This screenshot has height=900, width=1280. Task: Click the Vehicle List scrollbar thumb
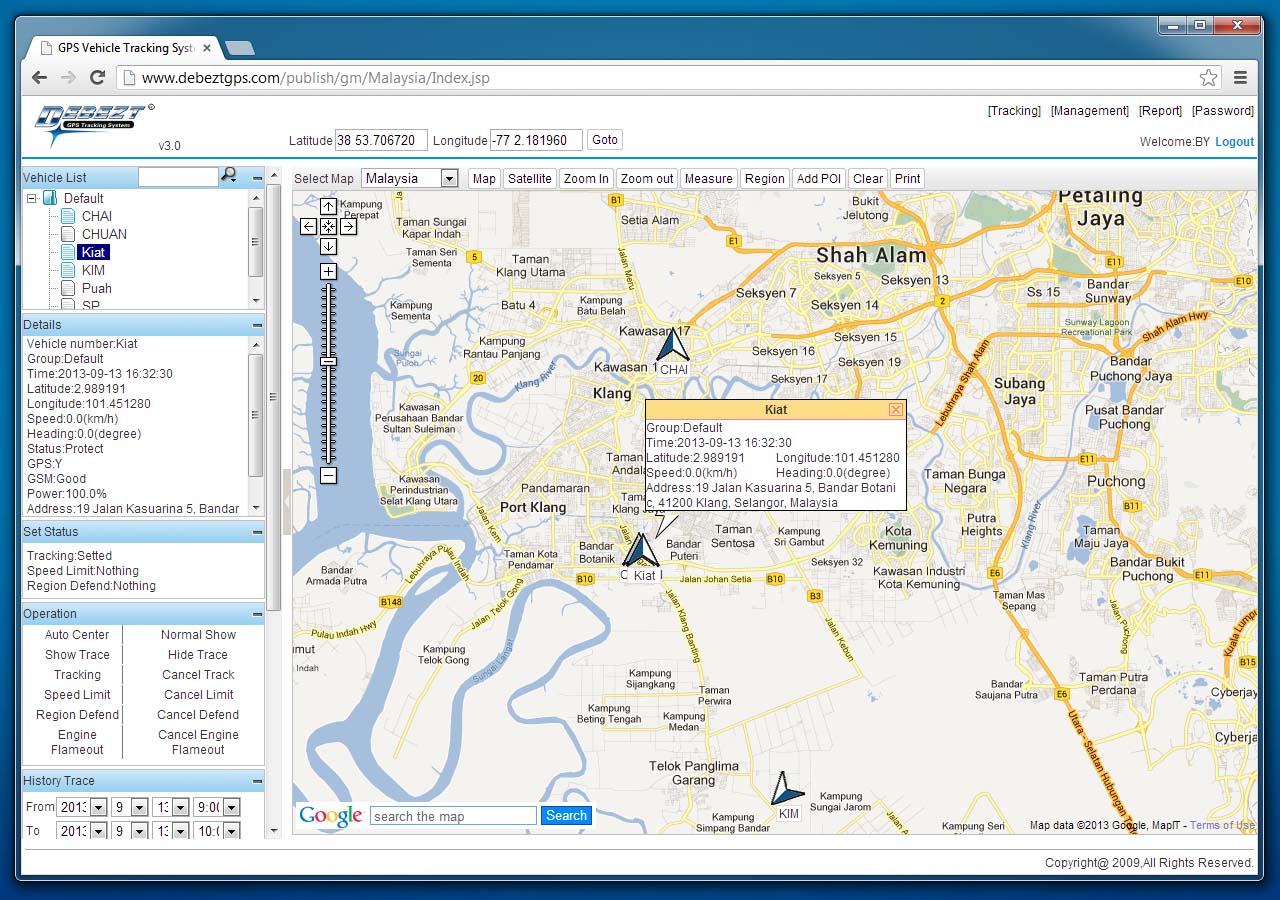click(x=256, y=241)
